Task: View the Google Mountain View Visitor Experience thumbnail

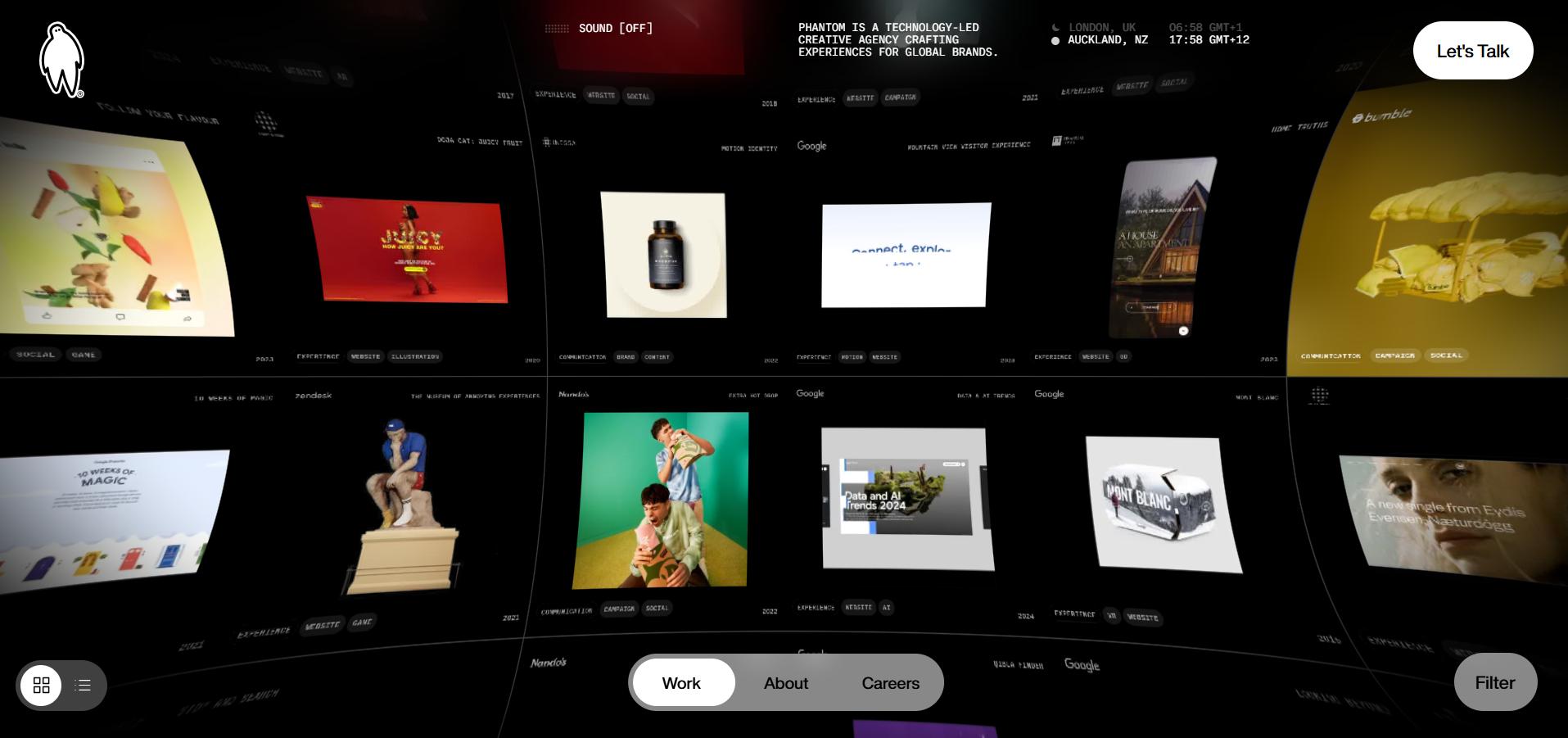Action: (x=906, y=255)
